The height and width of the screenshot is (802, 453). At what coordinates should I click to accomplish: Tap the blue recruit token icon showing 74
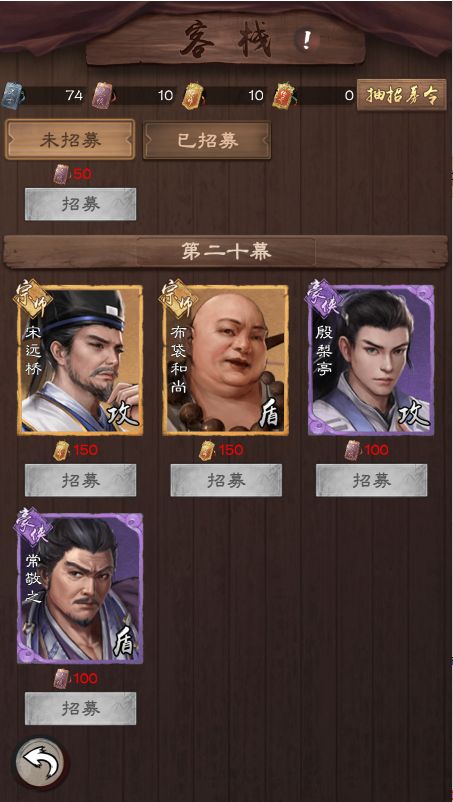(11, 96)
